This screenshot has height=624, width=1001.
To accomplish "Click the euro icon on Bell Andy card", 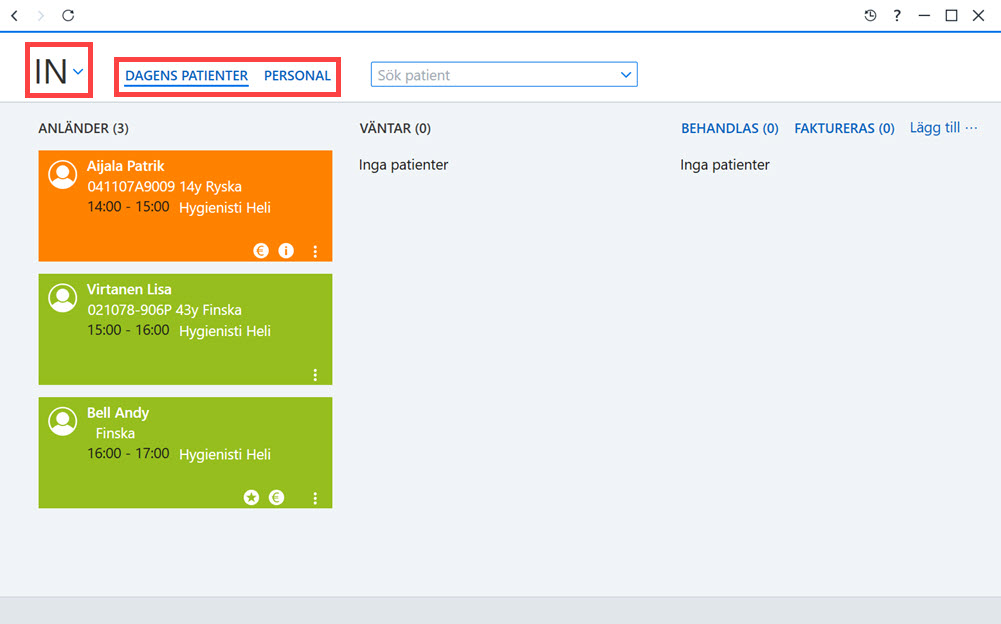I will 276,498.
